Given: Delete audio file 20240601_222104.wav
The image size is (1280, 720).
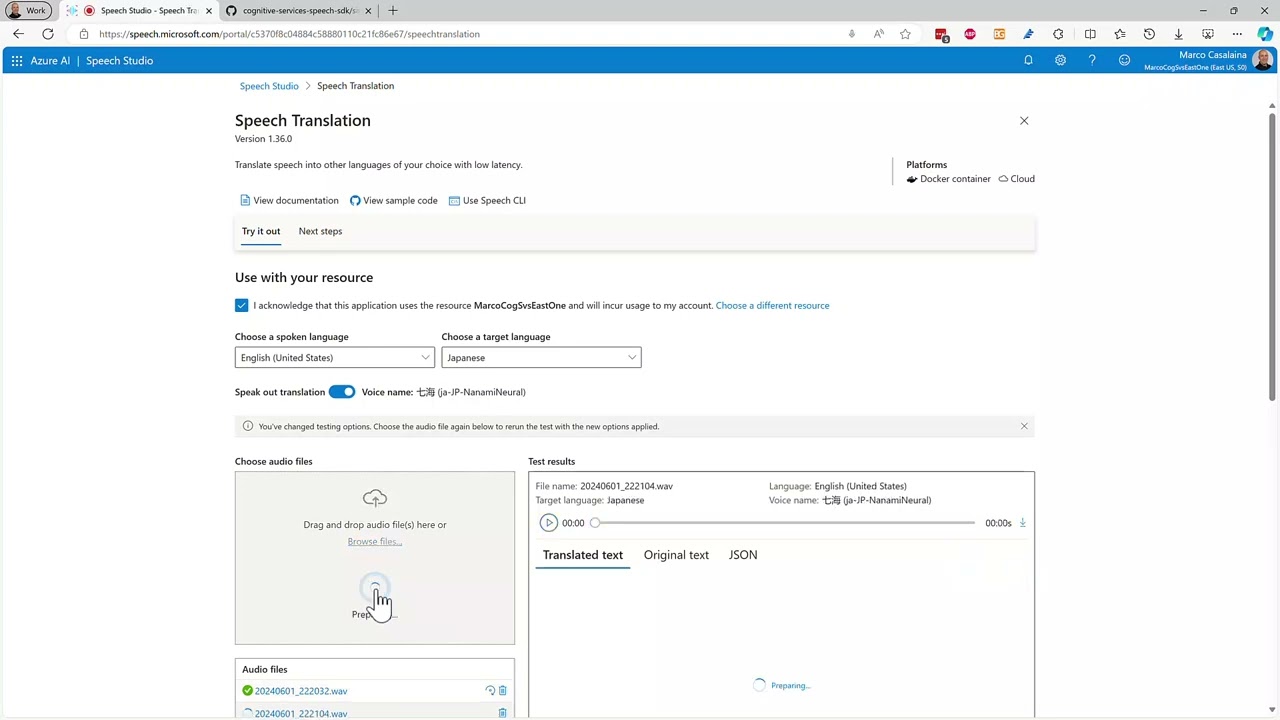Looking at the screenshot, I should tap(503, 713).
